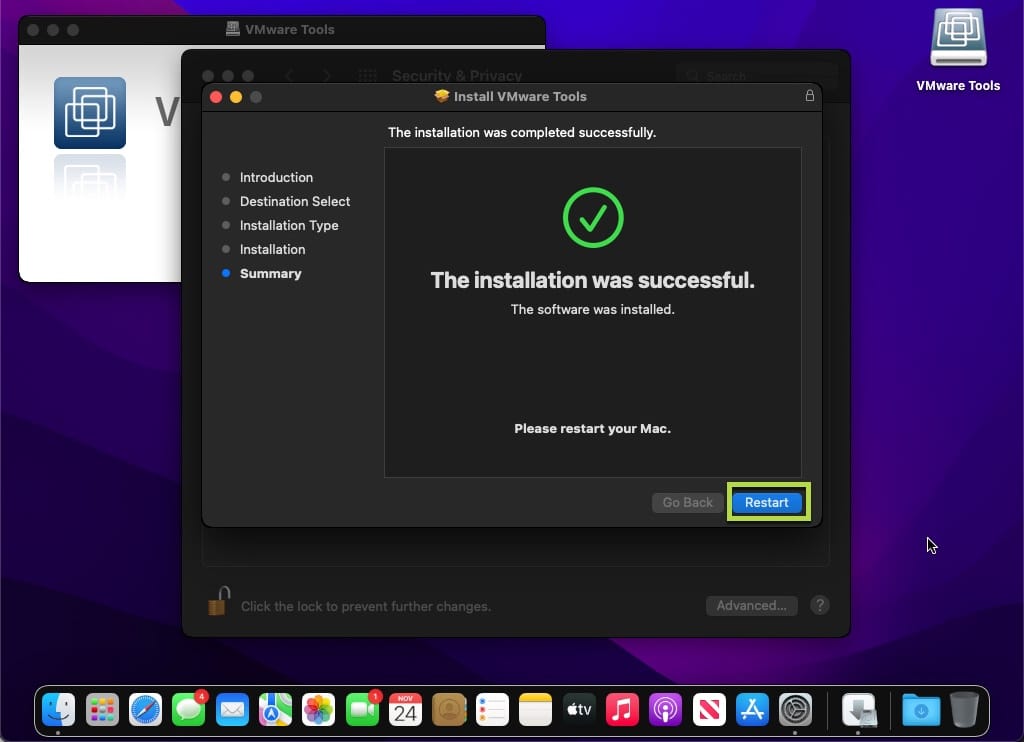
Task: Open the Downloads folder in the Dock
Action: tap(921, 709)
